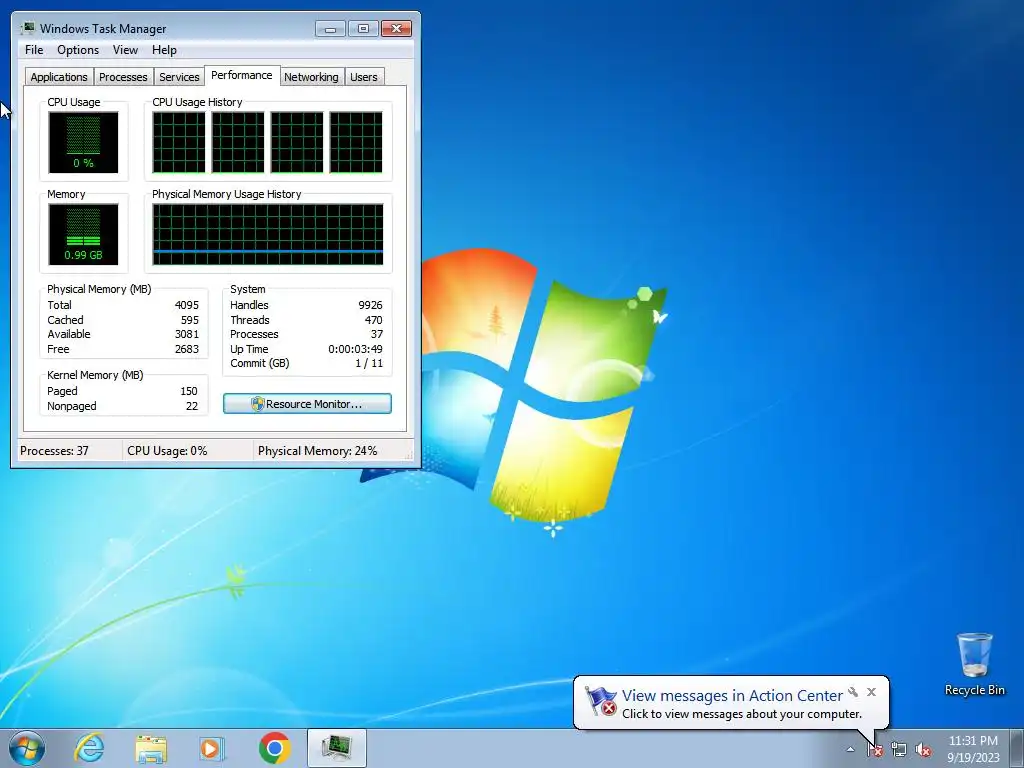1024x768 pixels.
Task: Click the wrench icon in the balloon
Action: click(x=853, y=692)
